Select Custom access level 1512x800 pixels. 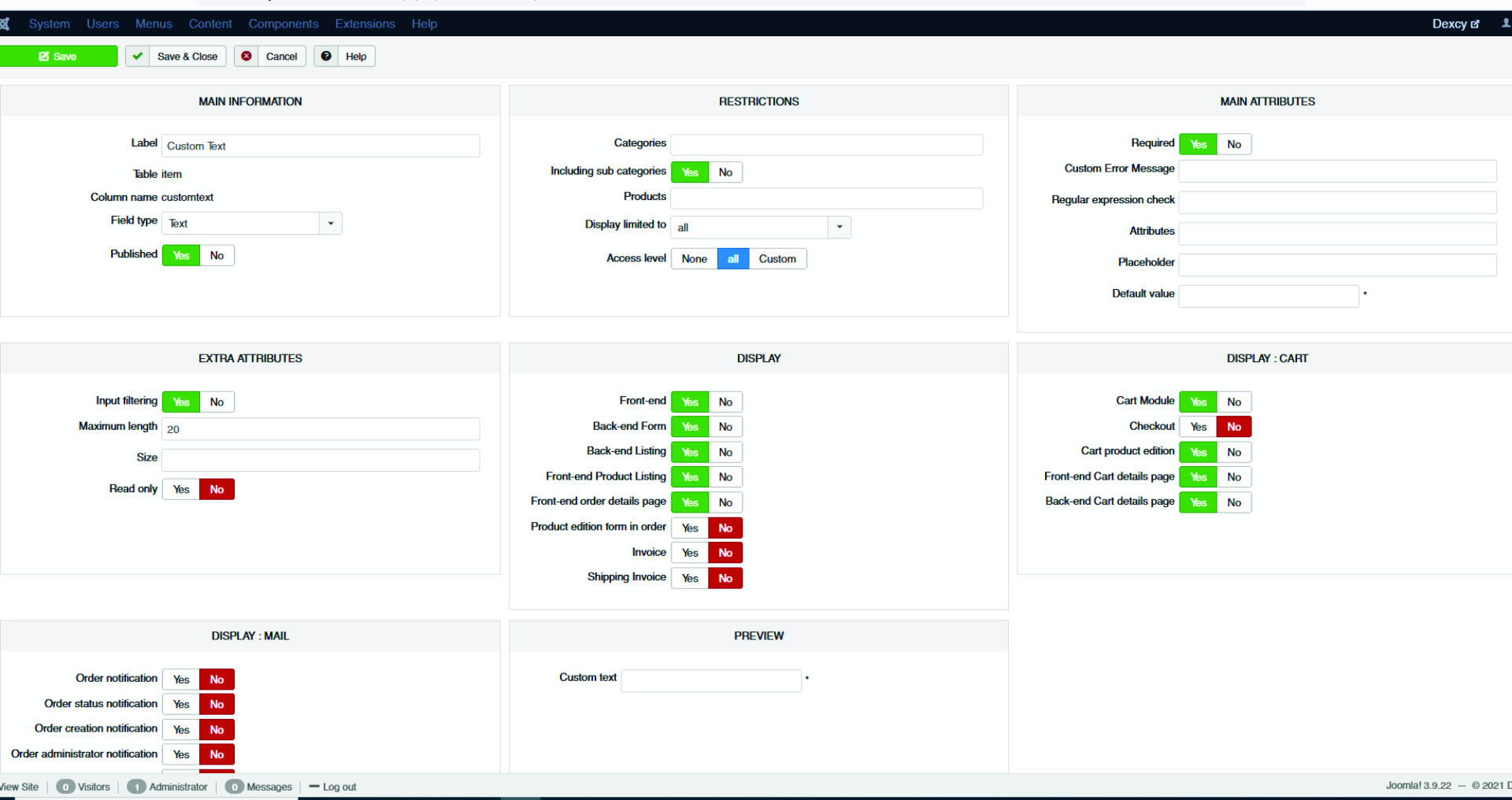click(x=777, y=258)
